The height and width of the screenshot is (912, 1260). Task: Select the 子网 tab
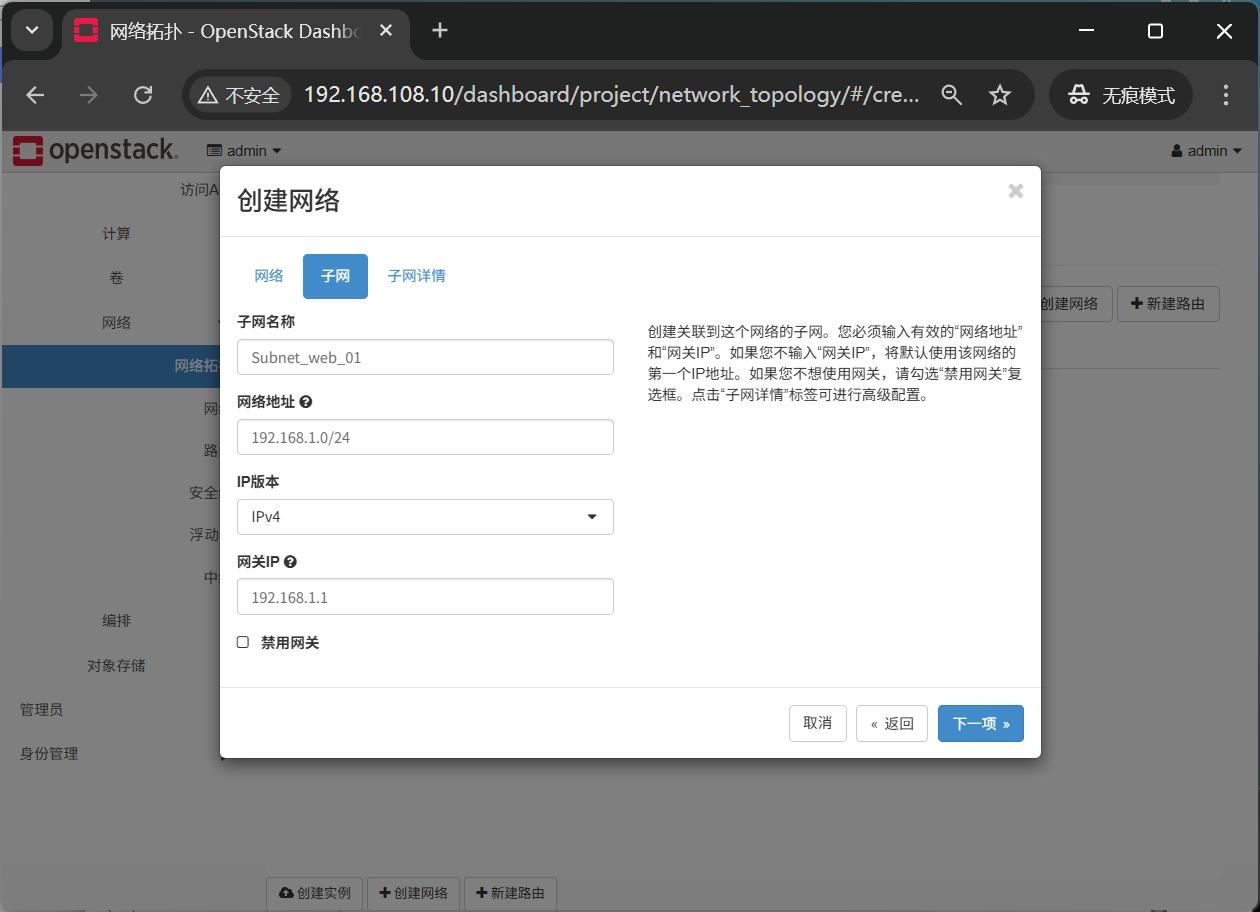click(335, 276)
